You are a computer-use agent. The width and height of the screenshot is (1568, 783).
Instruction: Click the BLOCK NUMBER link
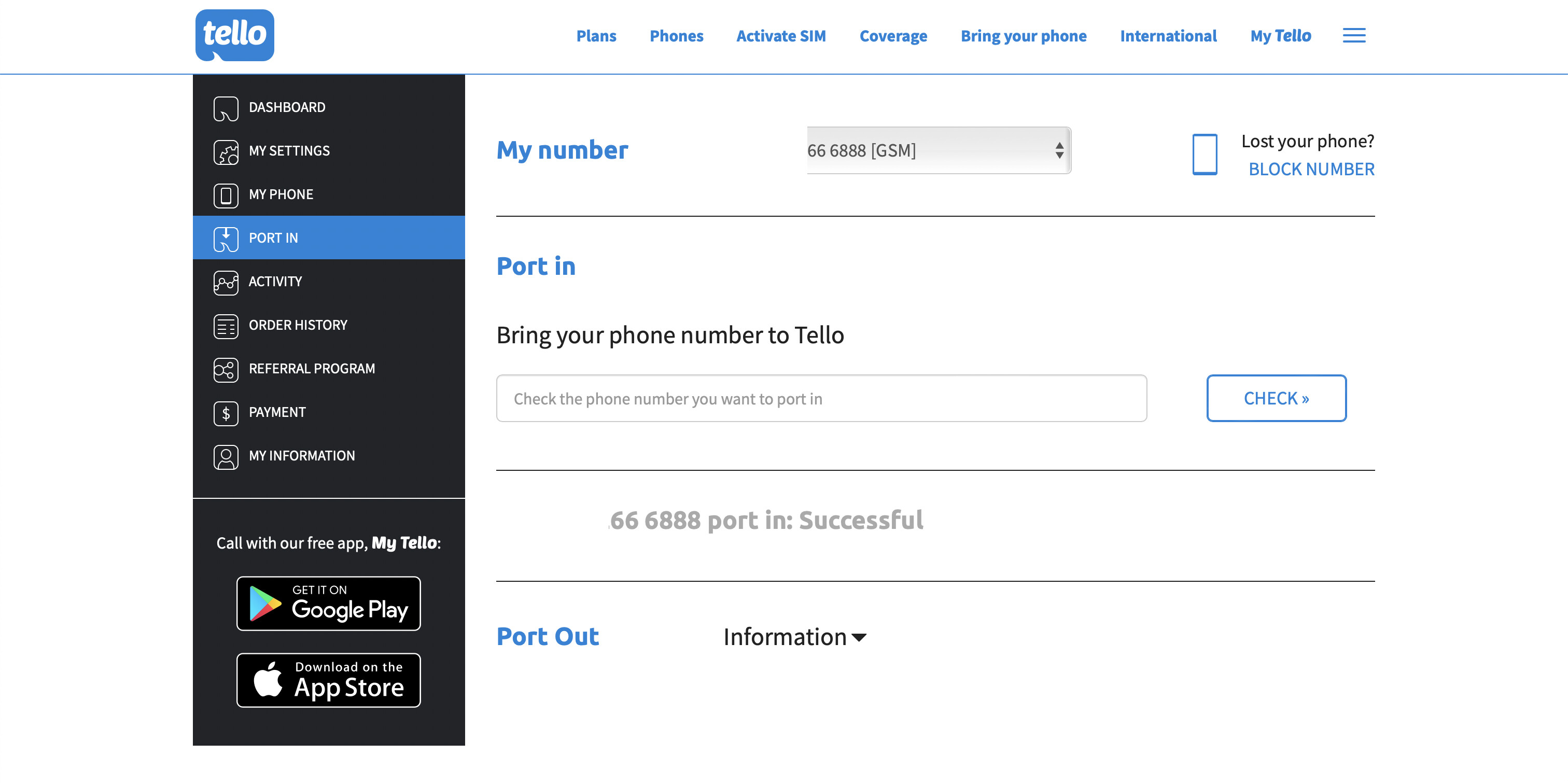point(1311,169)
